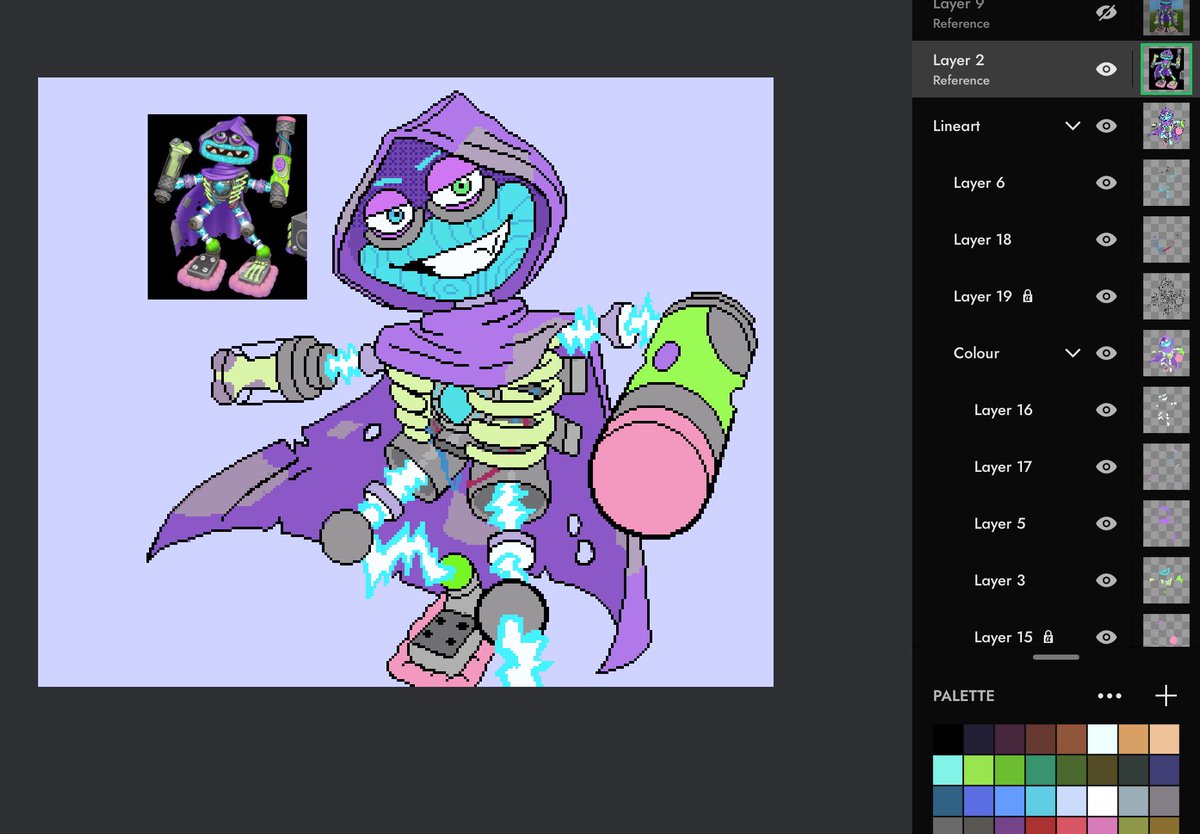Collapse the Lineart group with its chevron
Image resolution: width=1200 pixels, height=834 pixels.
click(x=1072, y=125)
